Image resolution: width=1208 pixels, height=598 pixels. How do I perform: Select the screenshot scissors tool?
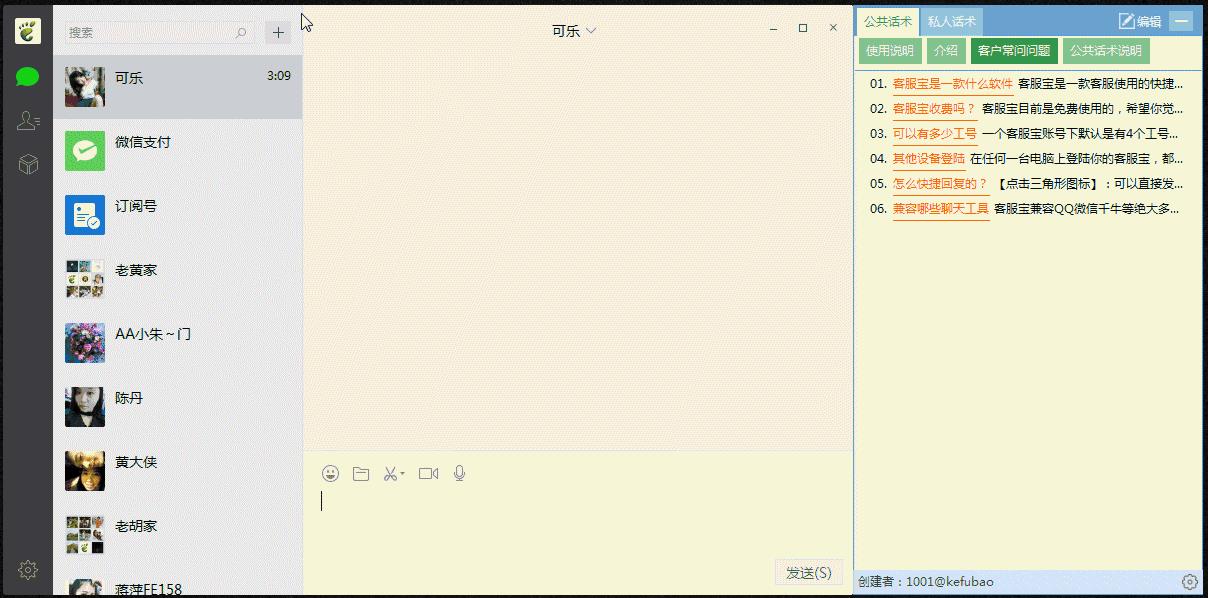[x=389, y=473]
